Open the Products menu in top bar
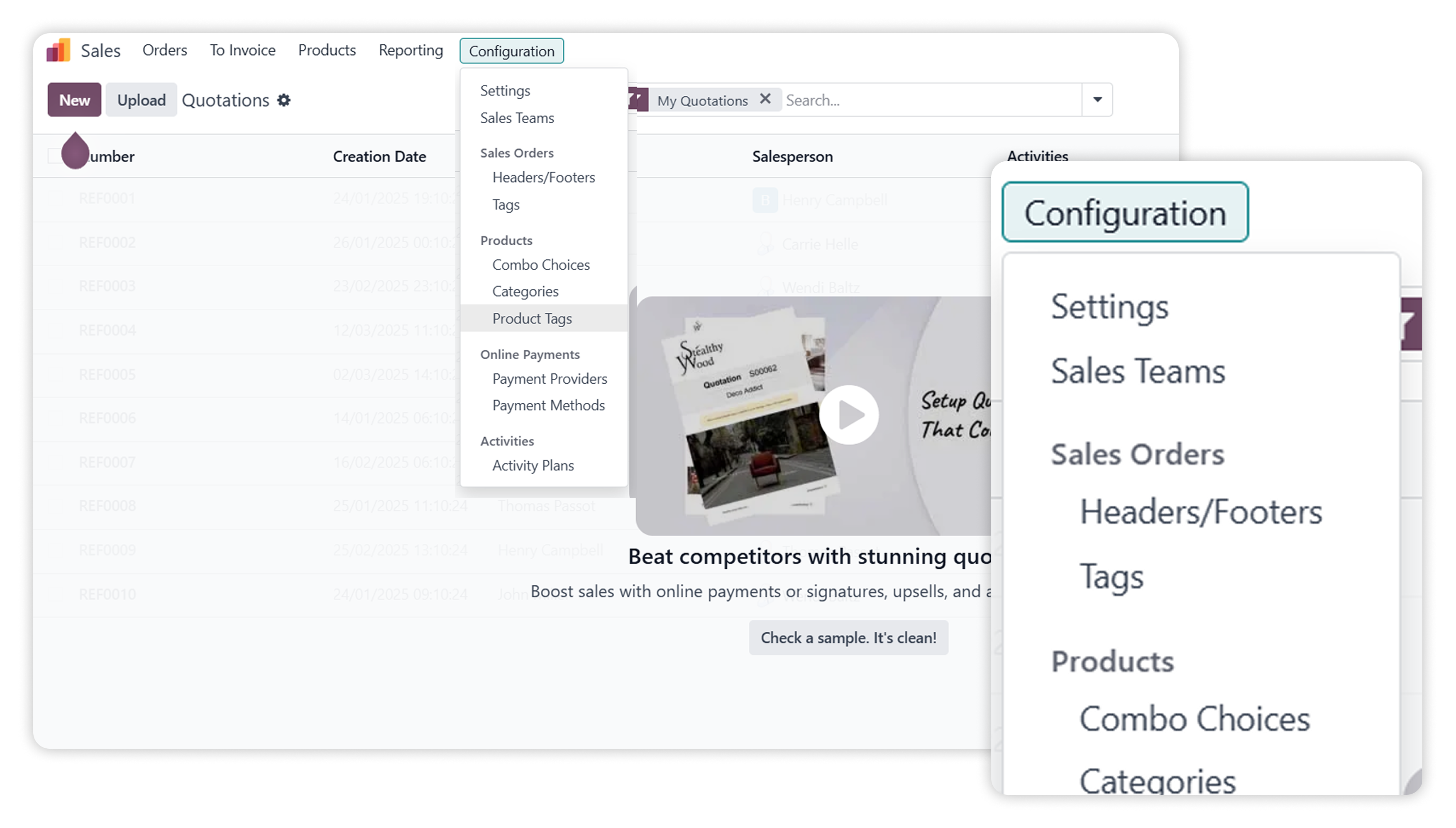Viewport: 1456px width, 828px height. point(327,50)
